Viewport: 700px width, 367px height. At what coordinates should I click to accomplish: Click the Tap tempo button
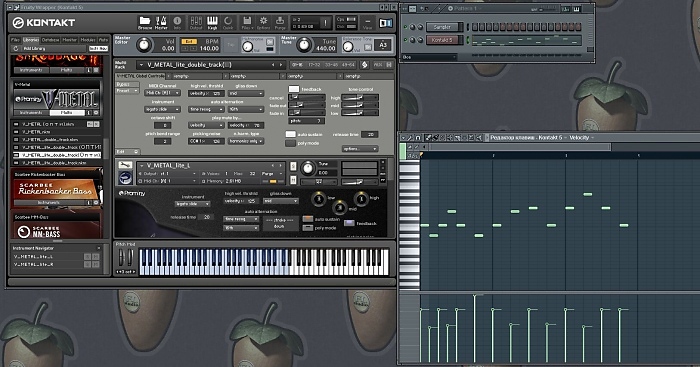coord(231,45)
